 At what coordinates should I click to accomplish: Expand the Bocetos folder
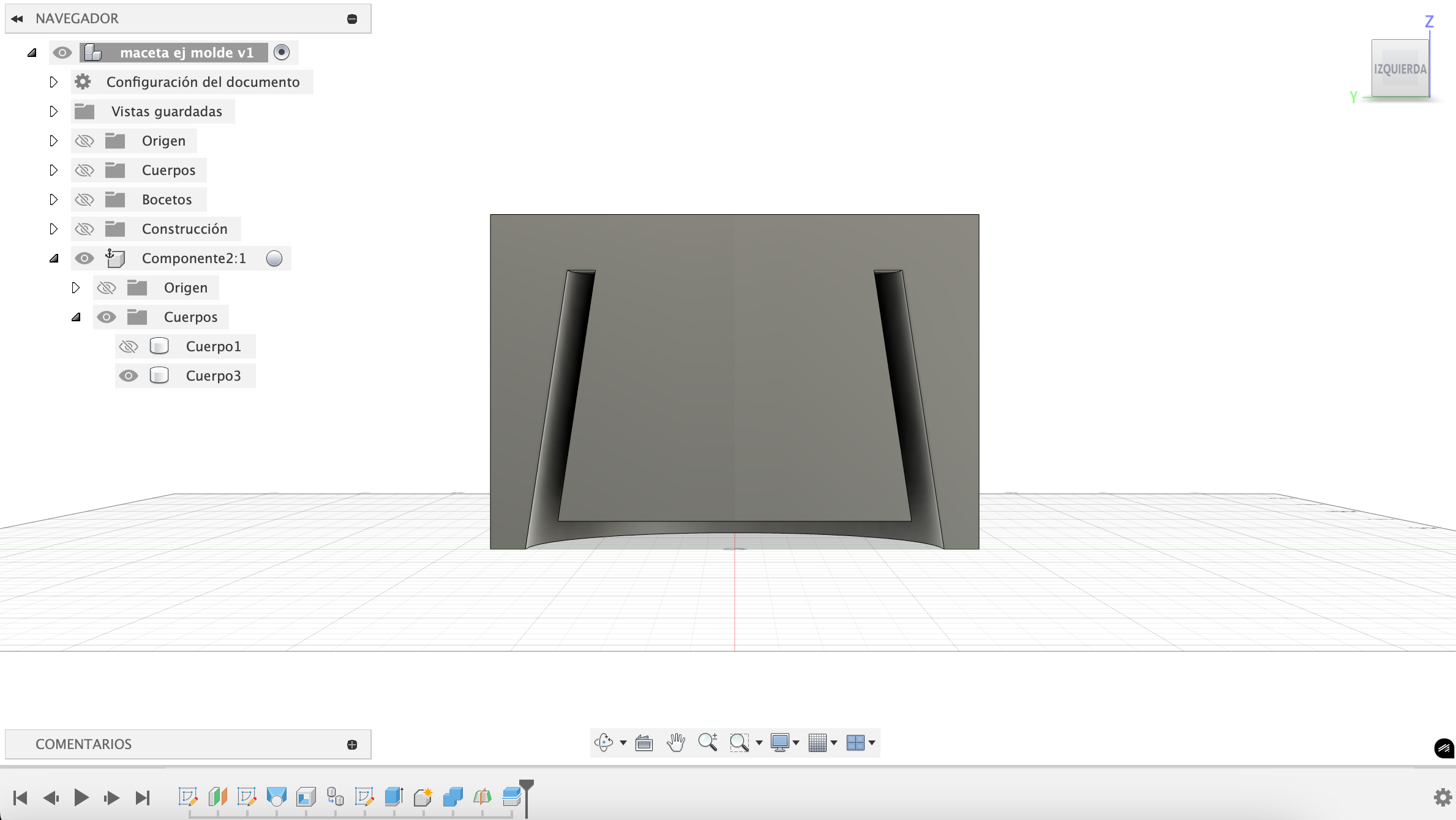(53, 199)
